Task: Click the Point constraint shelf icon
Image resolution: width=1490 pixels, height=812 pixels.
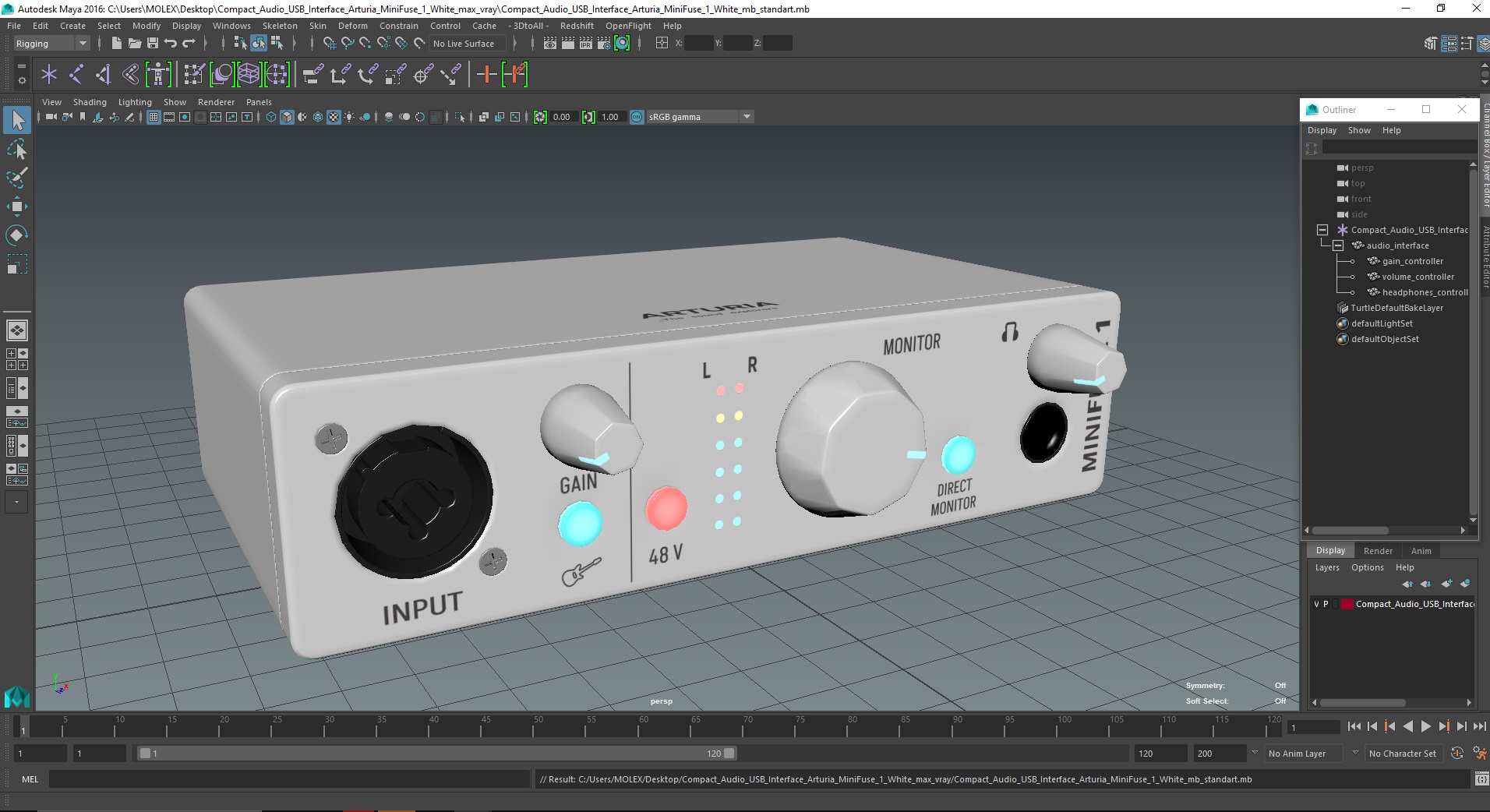Action: [340, 75]
